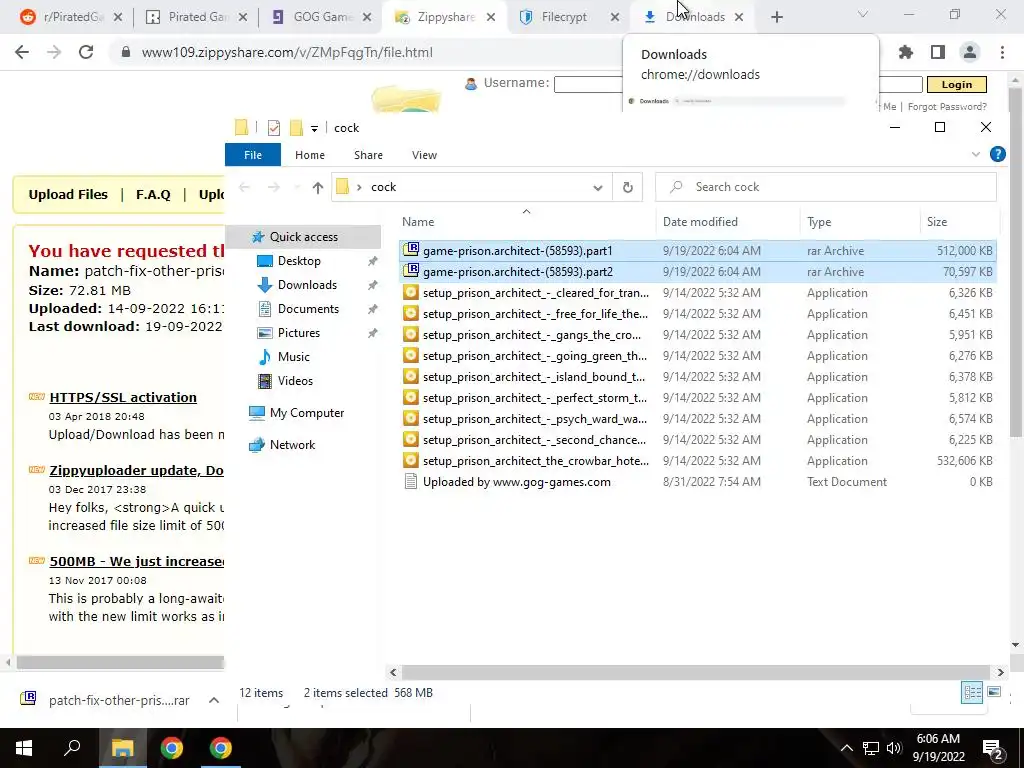Open Downloads in navigation pane
1024x768 pixels.
tap(307, 285)
